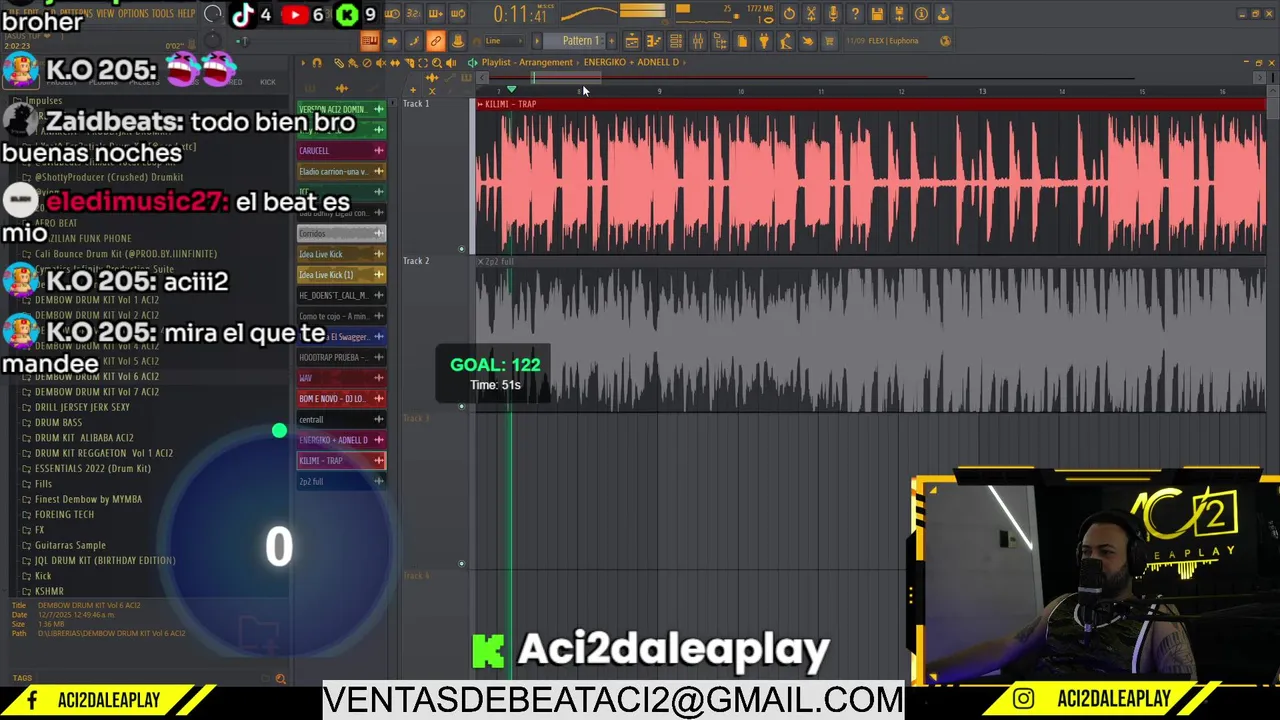Expand the DRUM BASS folder
The image size is (1280, 720).
58,422
